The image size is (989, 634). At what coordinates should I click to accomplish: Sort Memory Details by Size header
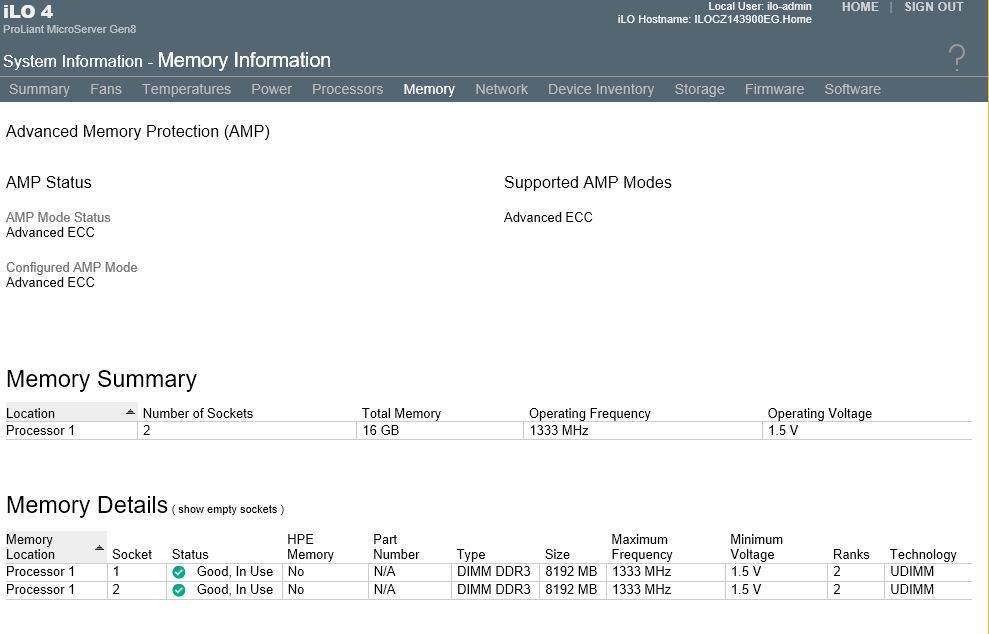pos(557,555)
